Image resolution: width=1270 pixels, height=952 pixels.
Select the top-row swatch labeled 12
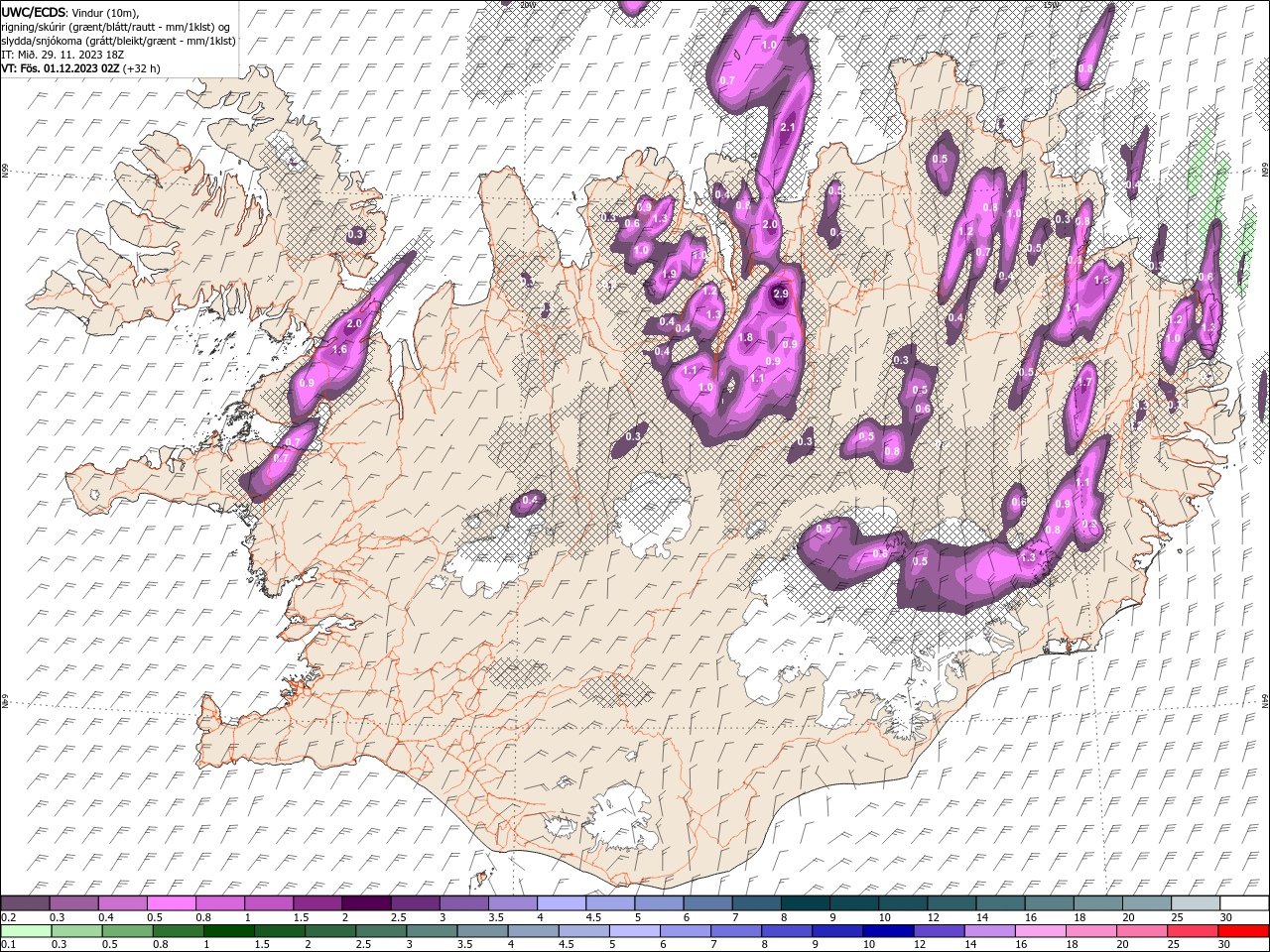(x=950, y=903)
